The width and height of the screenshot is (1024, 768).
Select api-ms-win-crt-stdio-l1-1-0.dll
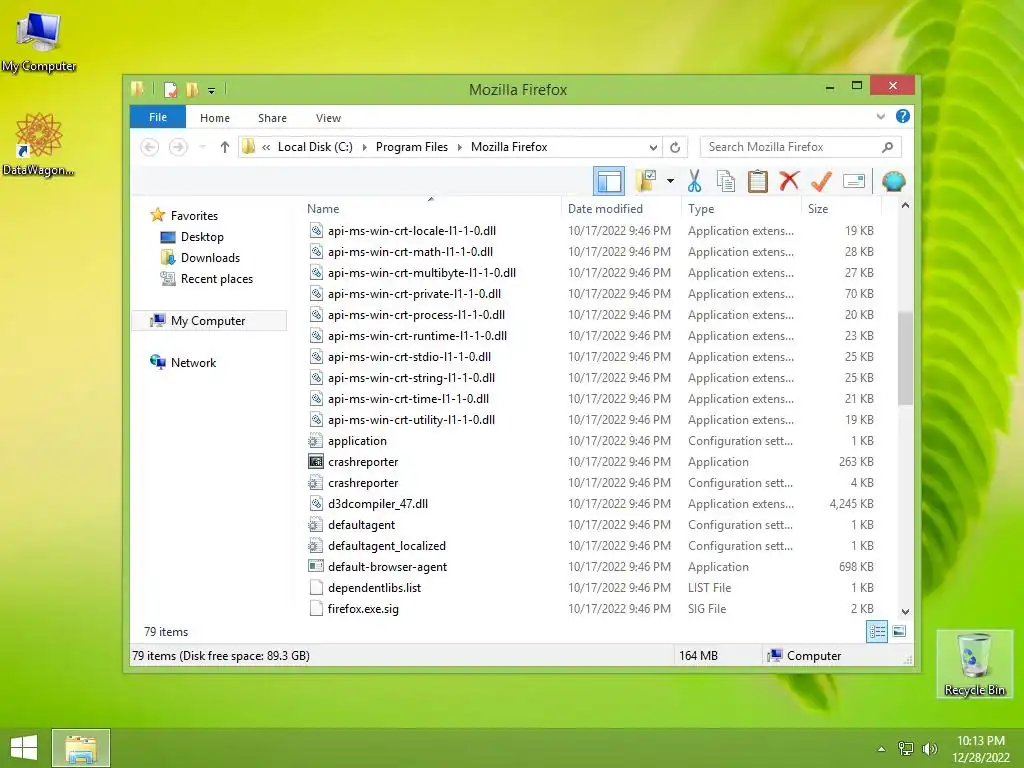[x=409, y=357]
